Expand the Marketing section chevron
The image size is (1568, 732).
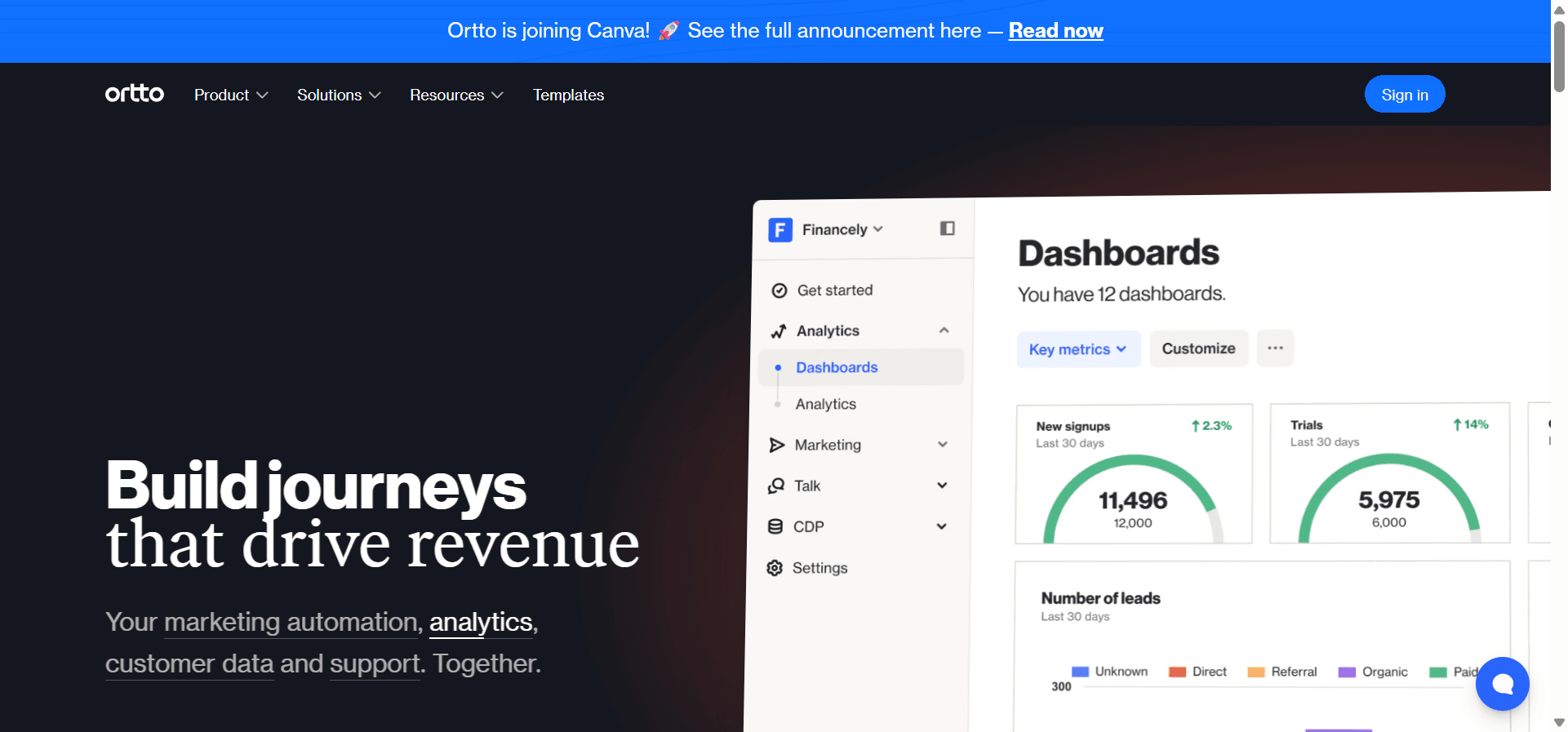(x=943, y=445)
